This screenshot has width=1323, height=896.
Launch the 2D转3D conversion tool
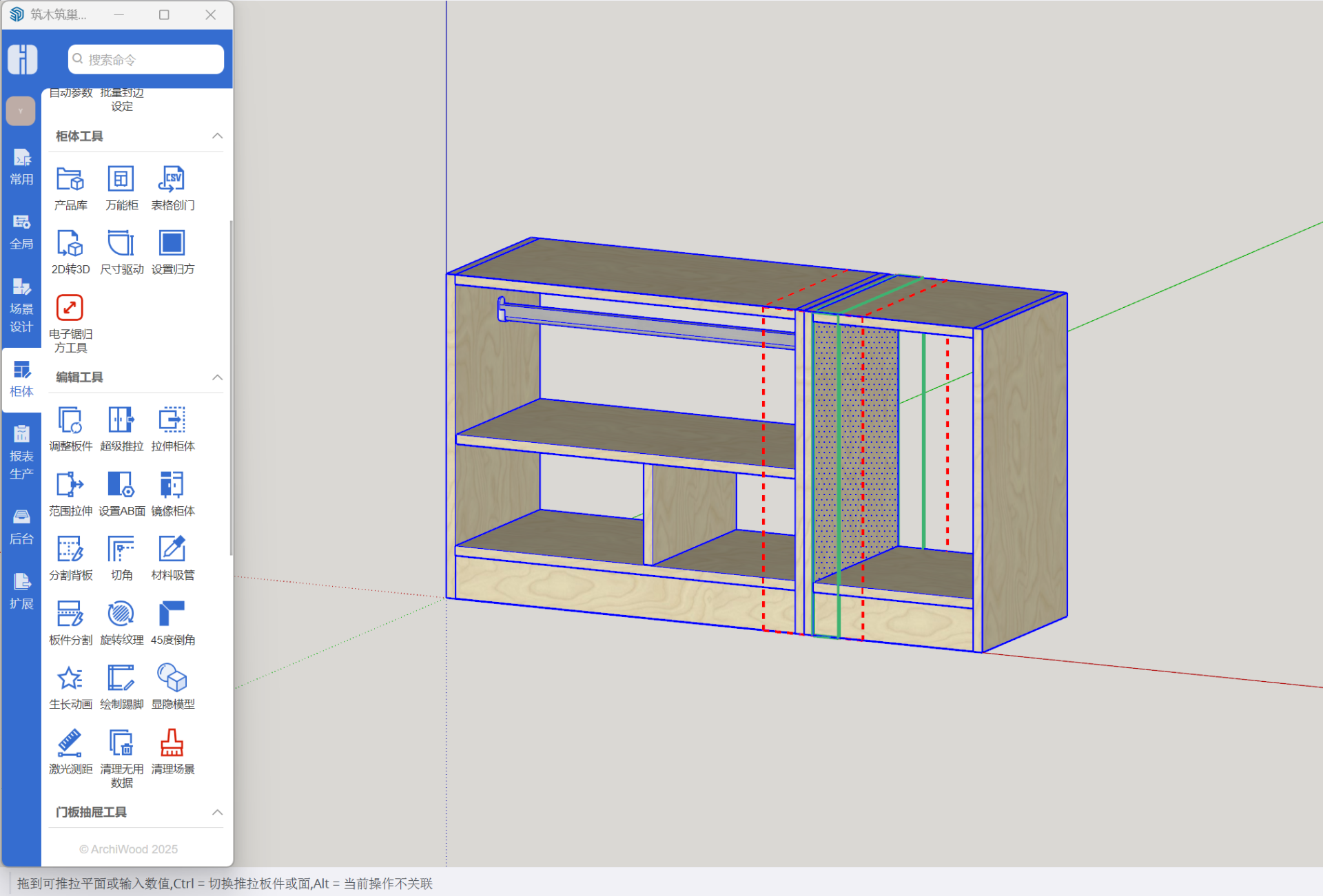tap(70, 244)
